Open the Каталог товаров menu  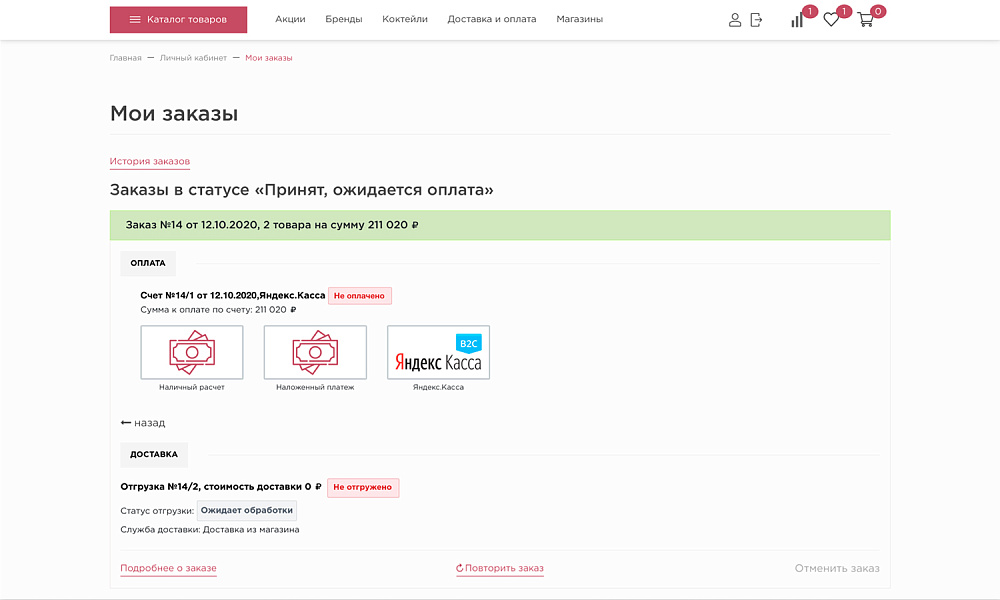pyautogui.click(x=178, y=19)
